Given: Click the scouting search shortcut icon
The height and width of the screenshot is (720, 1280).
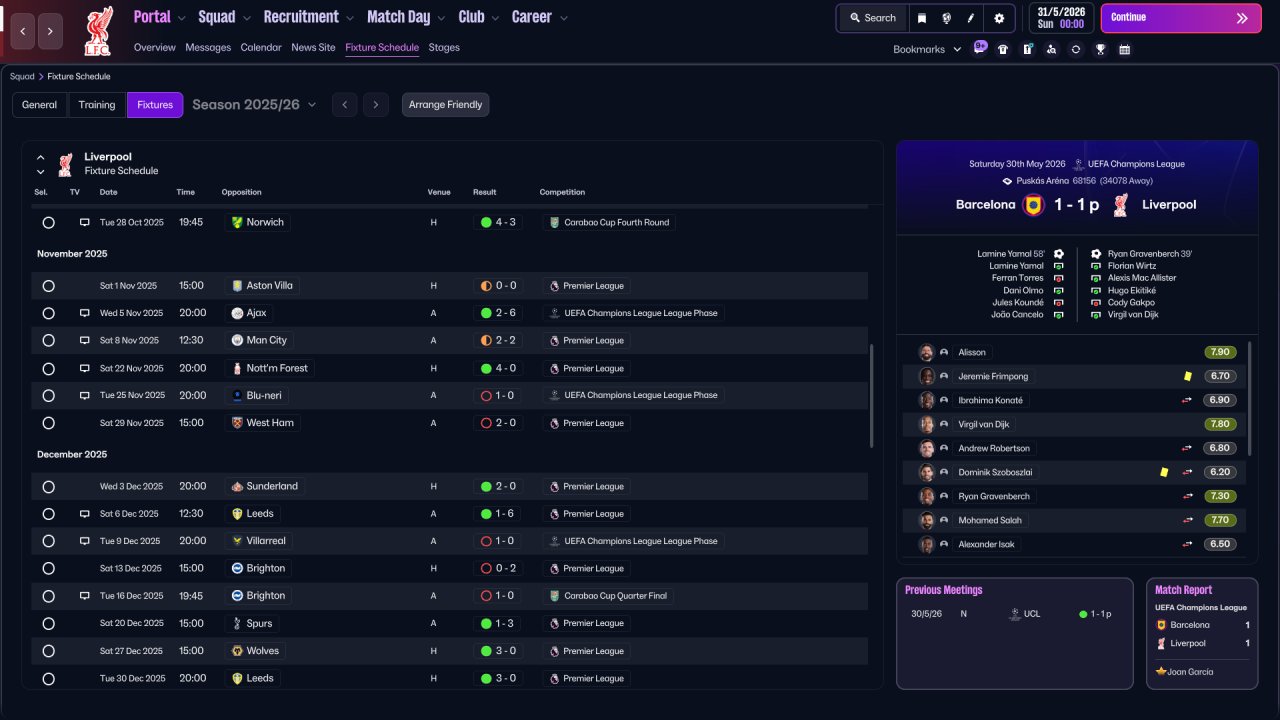Looking at the screenshot, I should [1051, 49].
